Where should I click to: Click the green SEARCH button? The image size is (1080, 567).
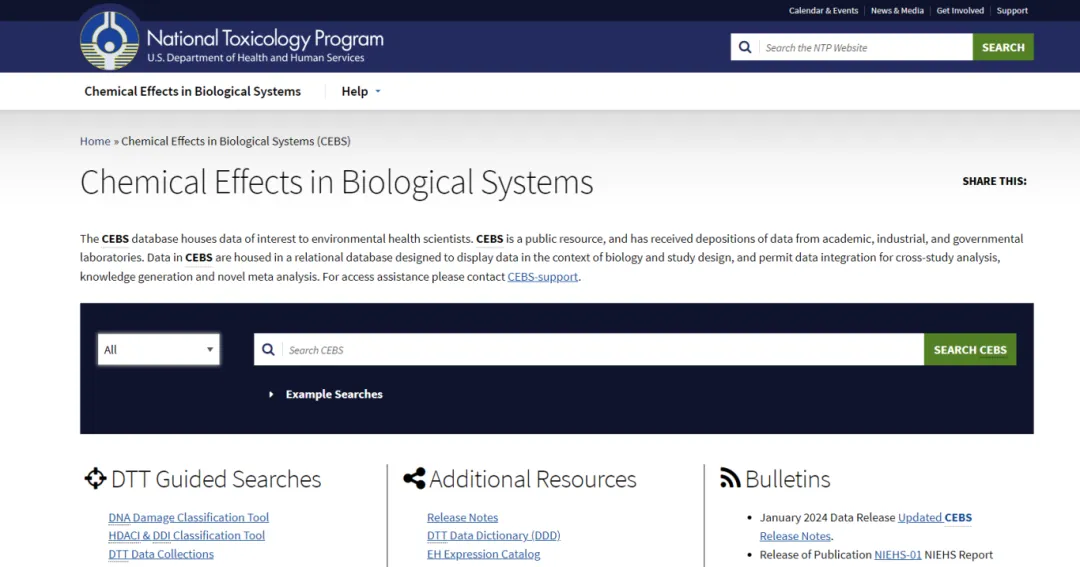coord(1003,47)
